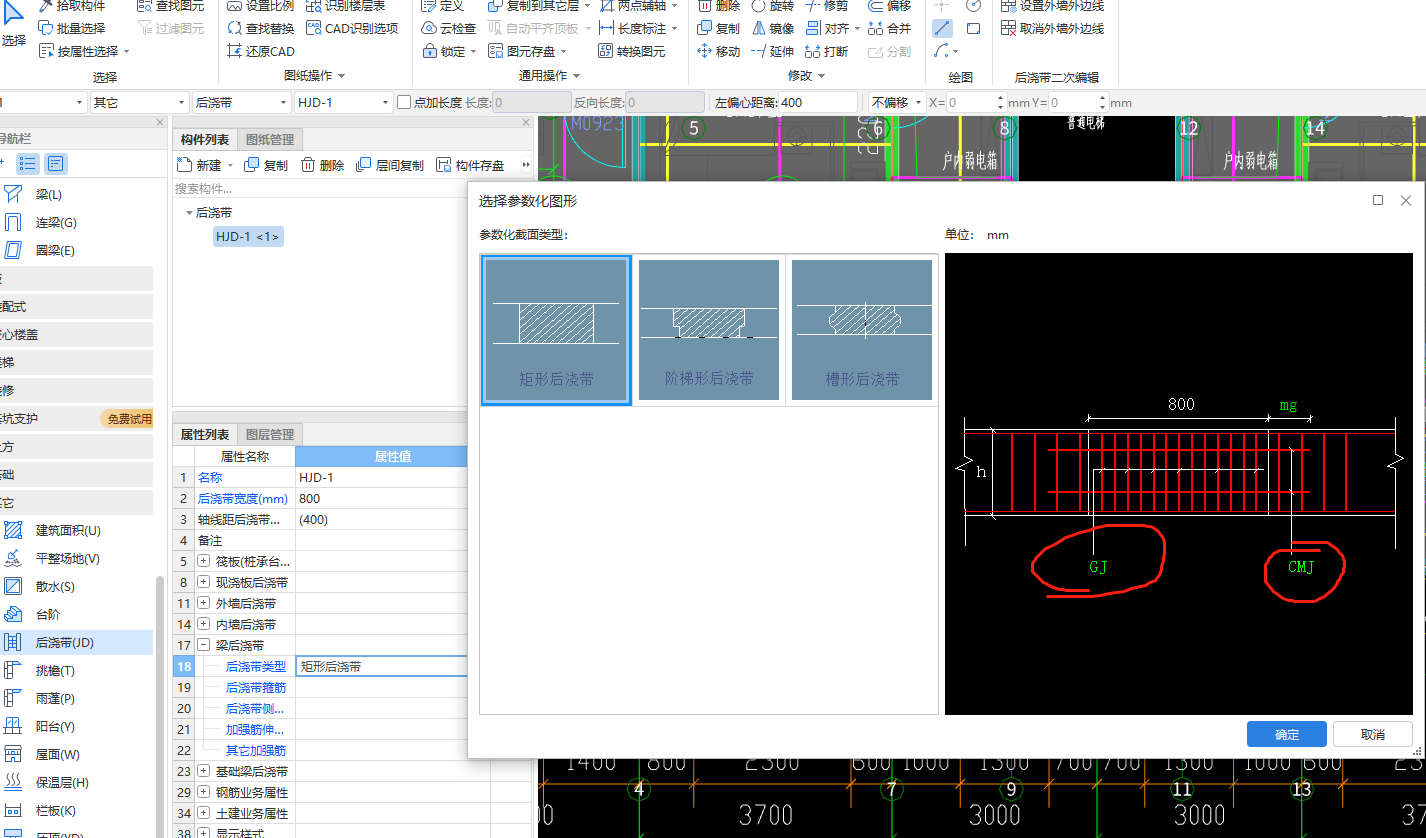Screen dimensions: 1426x838
Task: Click 取消 to cancel the dialog
Action: (1373, 734)
